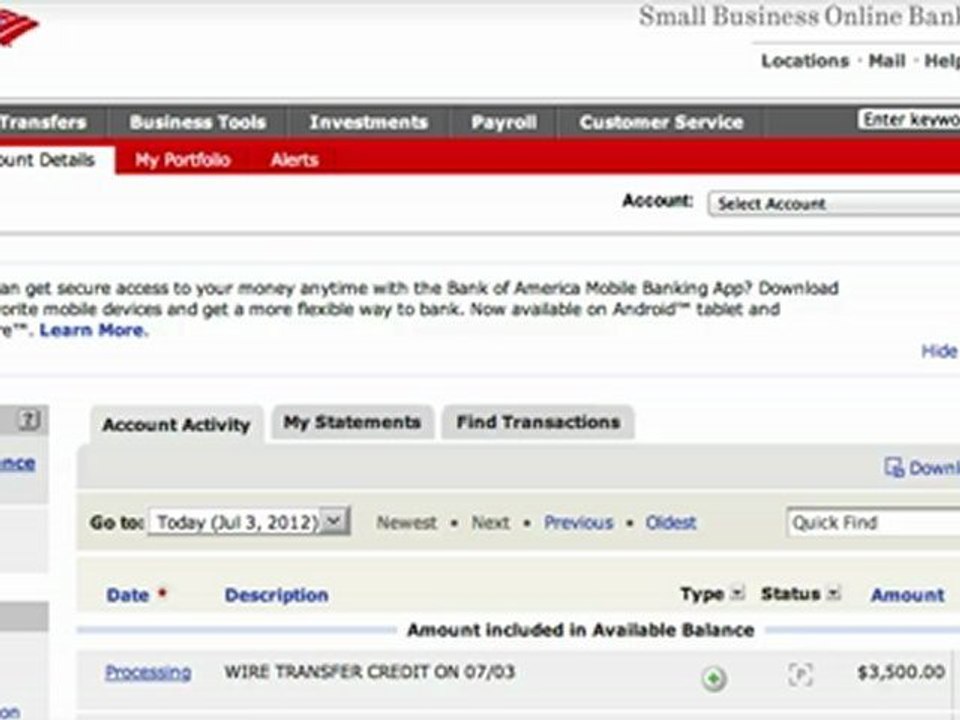Sort by the Date column header
This screenshot has height=720, width=960.
click(127, 594)
